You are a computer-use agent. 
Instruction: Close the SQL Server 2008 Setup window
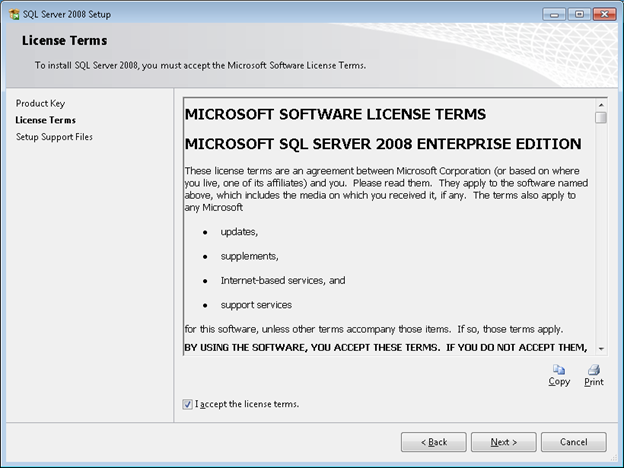tap(604, 14)
